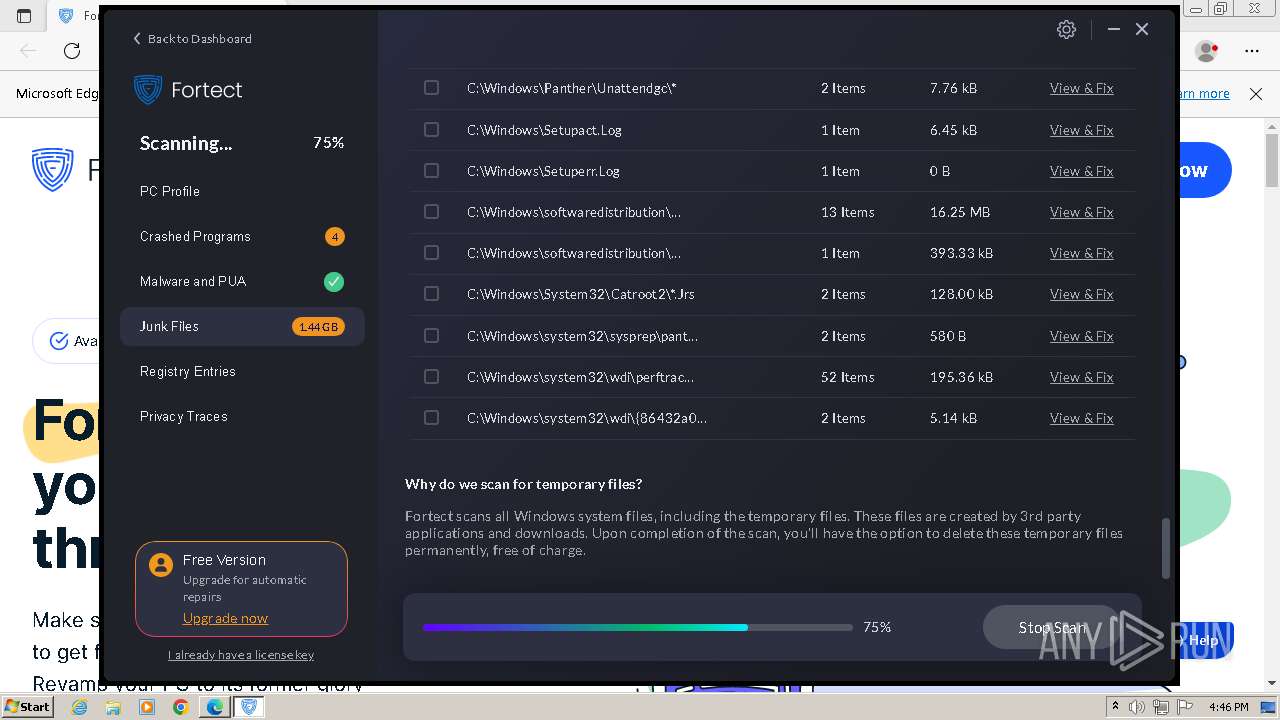Viewport: 1280px width, 720px height.
Task: Click the Fortect shield logo in sidebar
Action: pyautogui.click(x=148, y=90)
